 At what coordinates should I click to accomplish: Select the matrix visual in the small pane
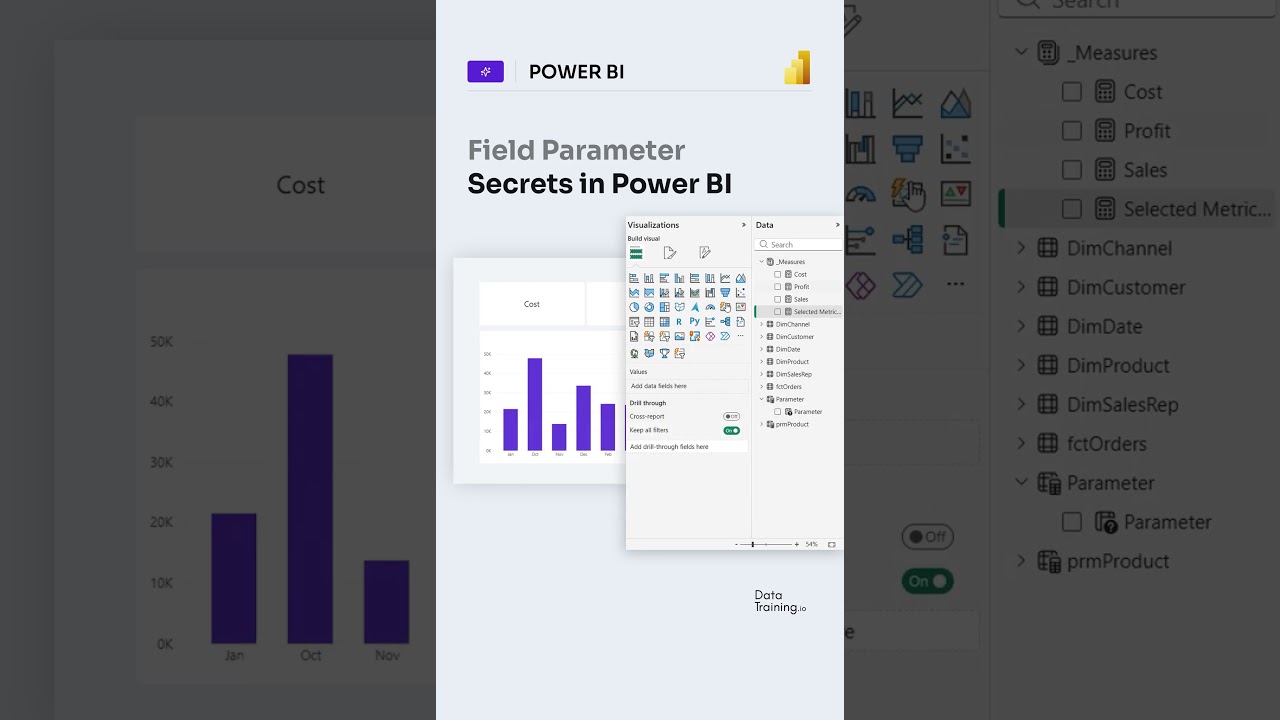[665, 322]
